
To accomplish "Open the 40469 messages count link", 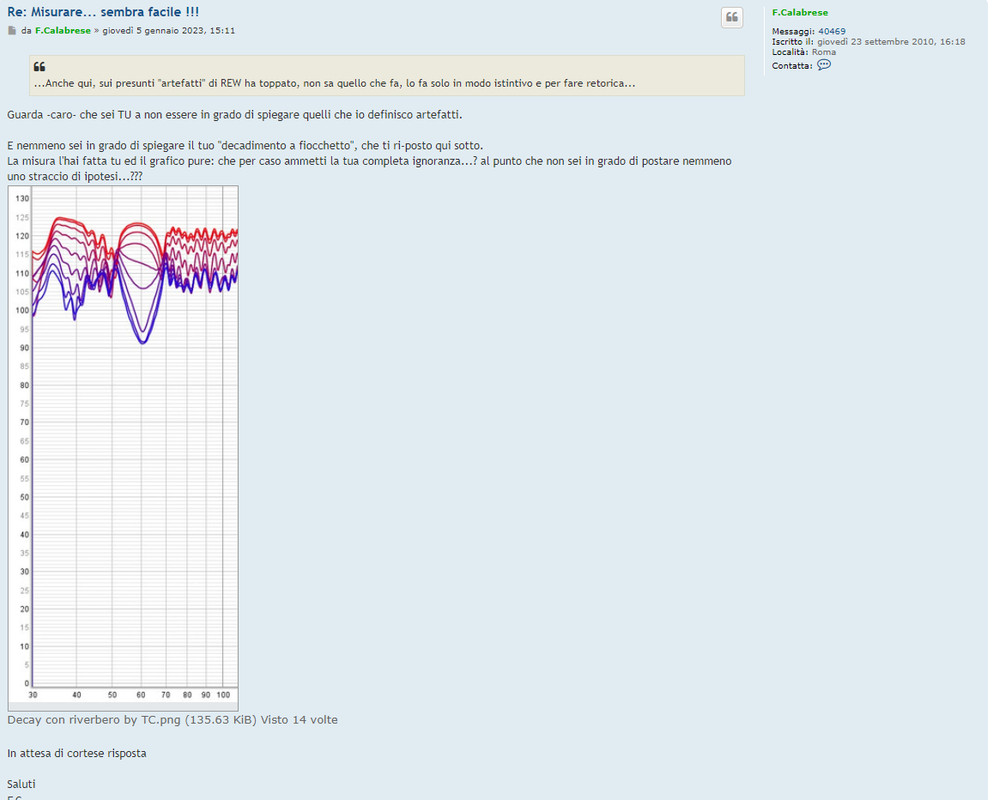I will click(832, 31).
